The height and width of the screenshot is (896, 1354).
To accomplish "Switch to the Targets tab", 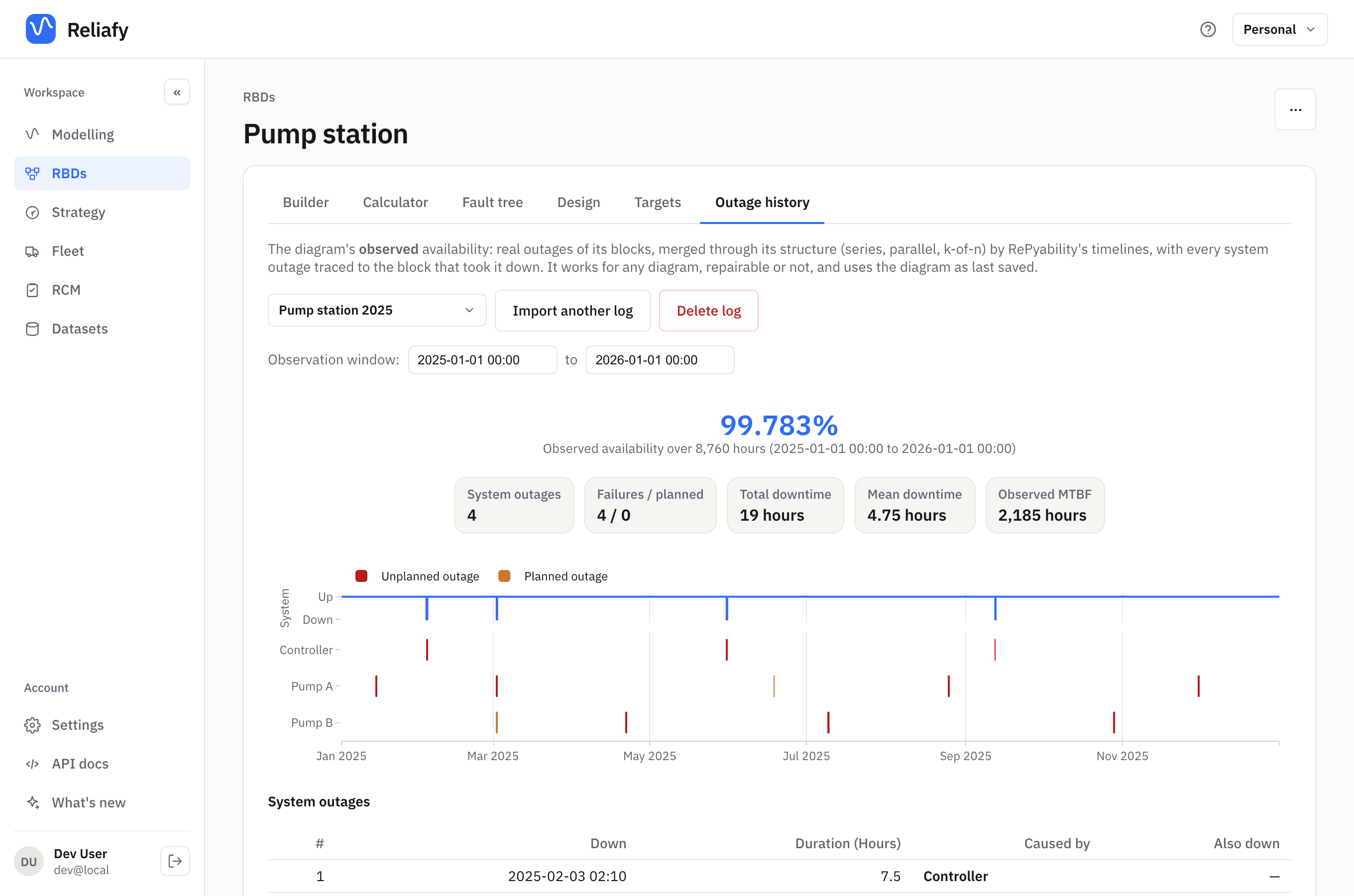I will pos(658,202).
